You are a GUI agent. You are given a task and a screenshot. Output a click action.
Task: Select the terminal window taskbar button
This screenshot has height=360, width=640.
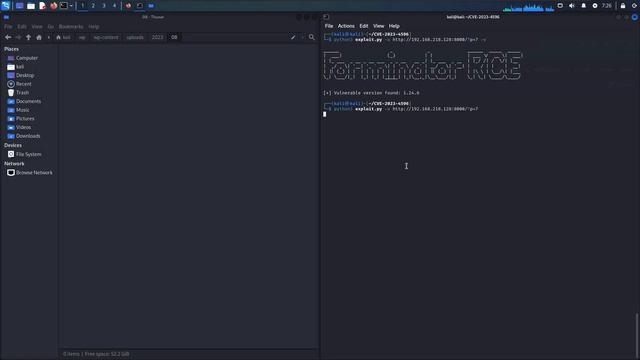tap(140, 6)
